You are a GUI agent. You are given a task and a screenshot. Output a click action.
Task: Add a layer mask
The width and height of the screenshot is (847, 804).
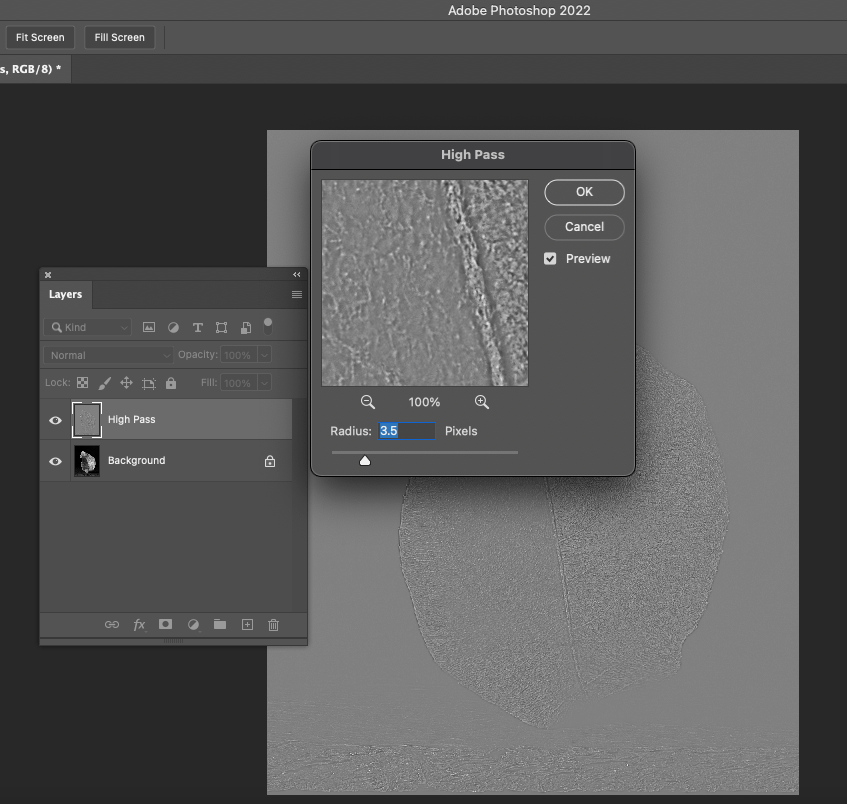(x=166, y=625)
